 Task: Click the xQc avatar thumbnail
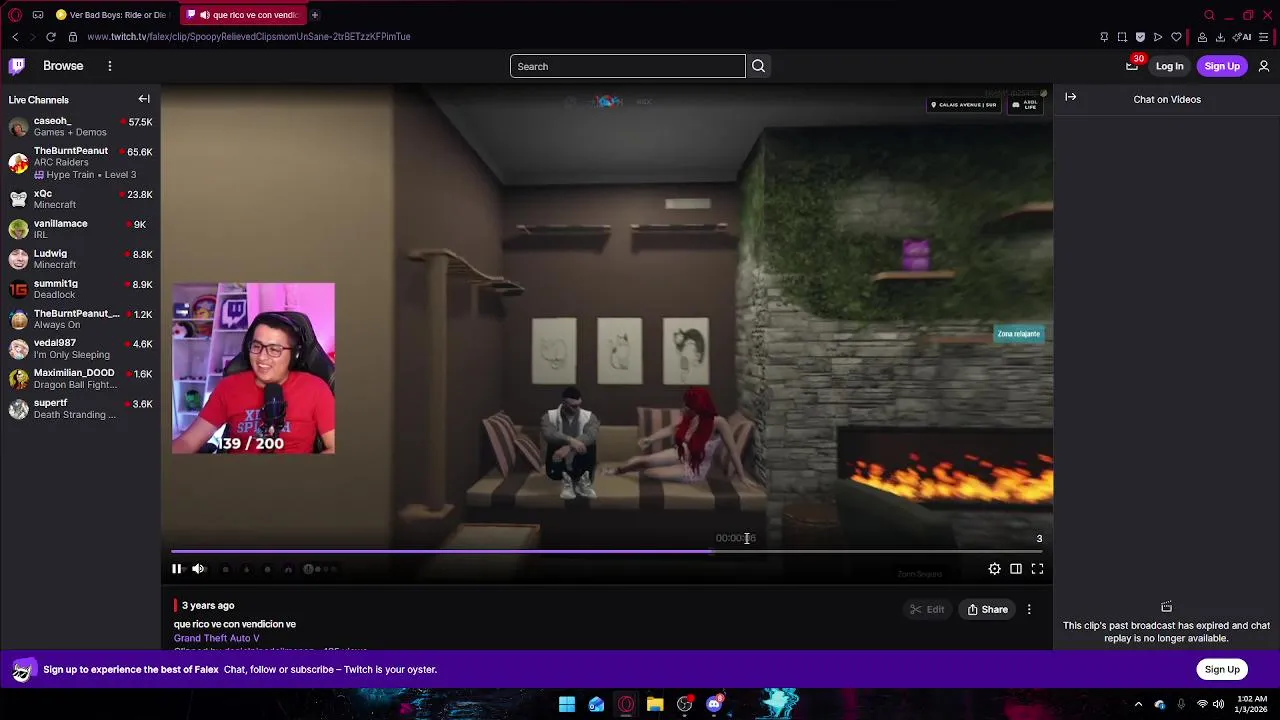pos(18,199)
